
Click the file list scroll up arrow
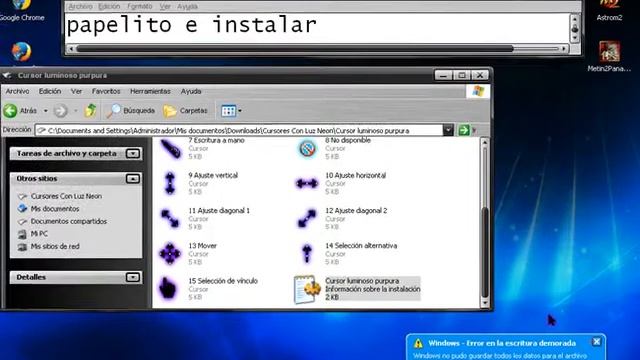[485, 142]
